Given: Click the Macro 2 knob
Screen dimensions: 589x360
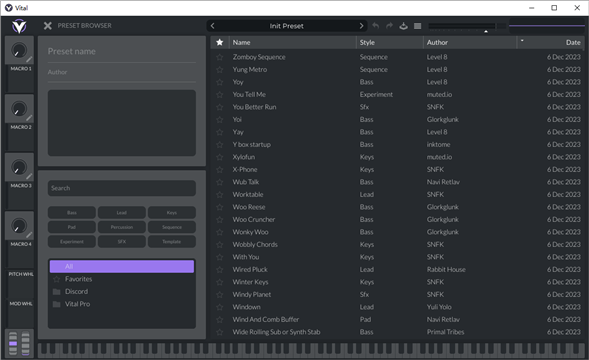Looking at the screenshot, I should pos(18,109).
